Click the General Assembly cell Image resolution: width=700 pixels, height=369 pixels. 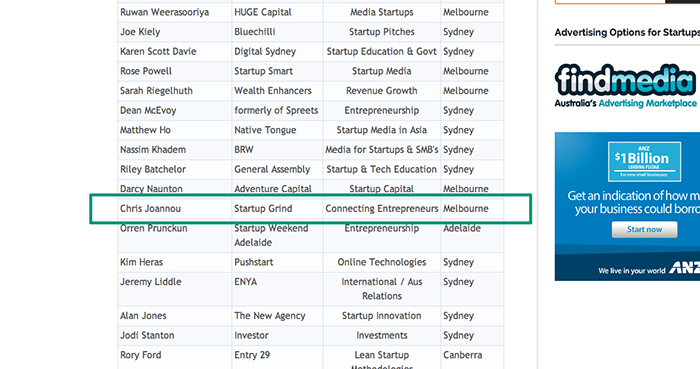pyautogui.click(x=277, y=169)
